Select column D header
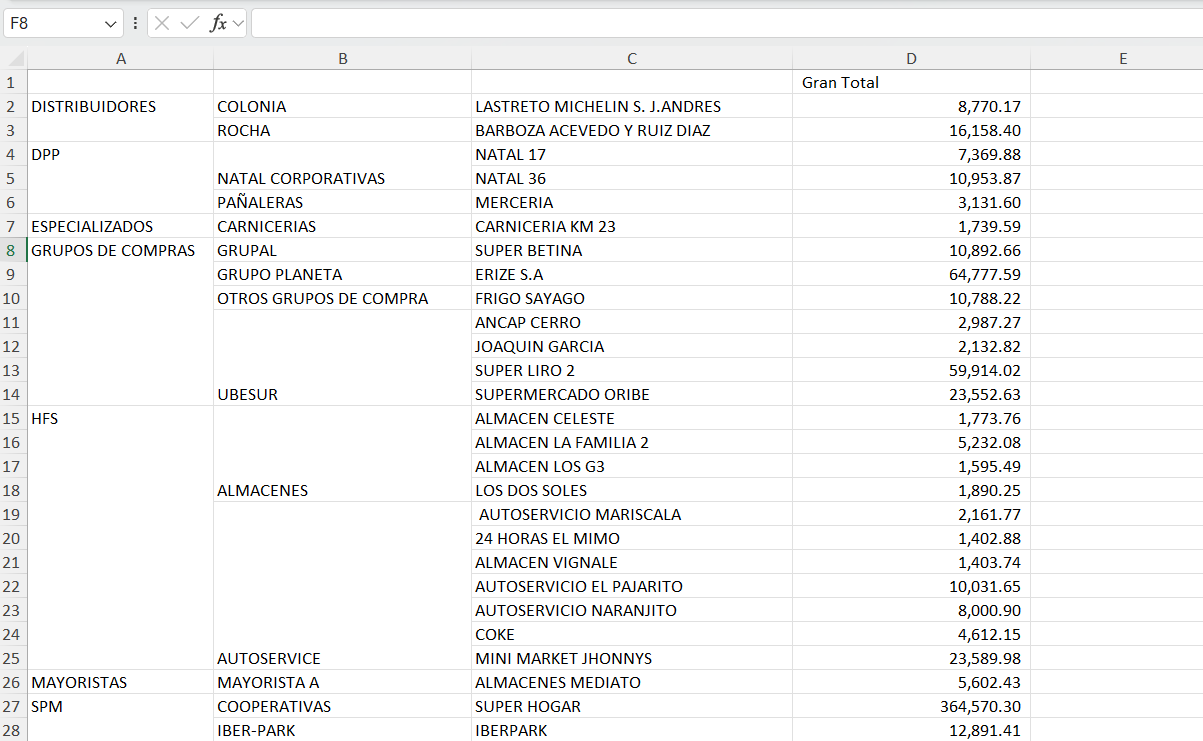The width and height of the screenshot is (1203, 741). tap(911, 59)
